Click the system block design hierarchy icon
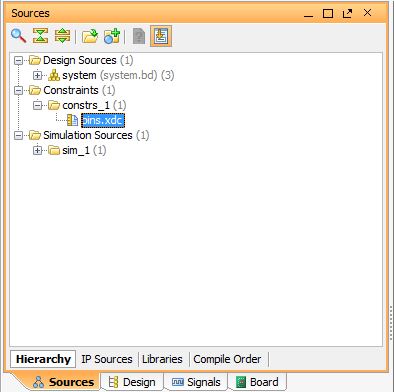 coord(54,75)
